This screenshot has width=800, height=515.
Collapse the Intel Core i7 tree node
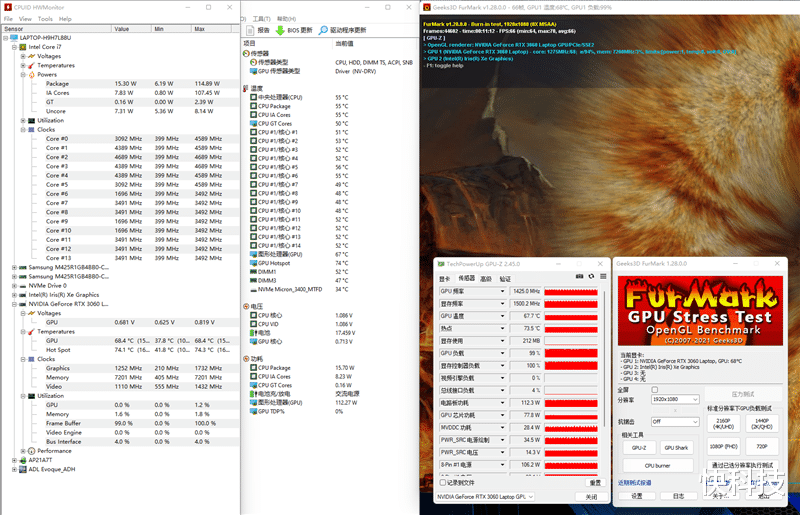tap(14, 47)
